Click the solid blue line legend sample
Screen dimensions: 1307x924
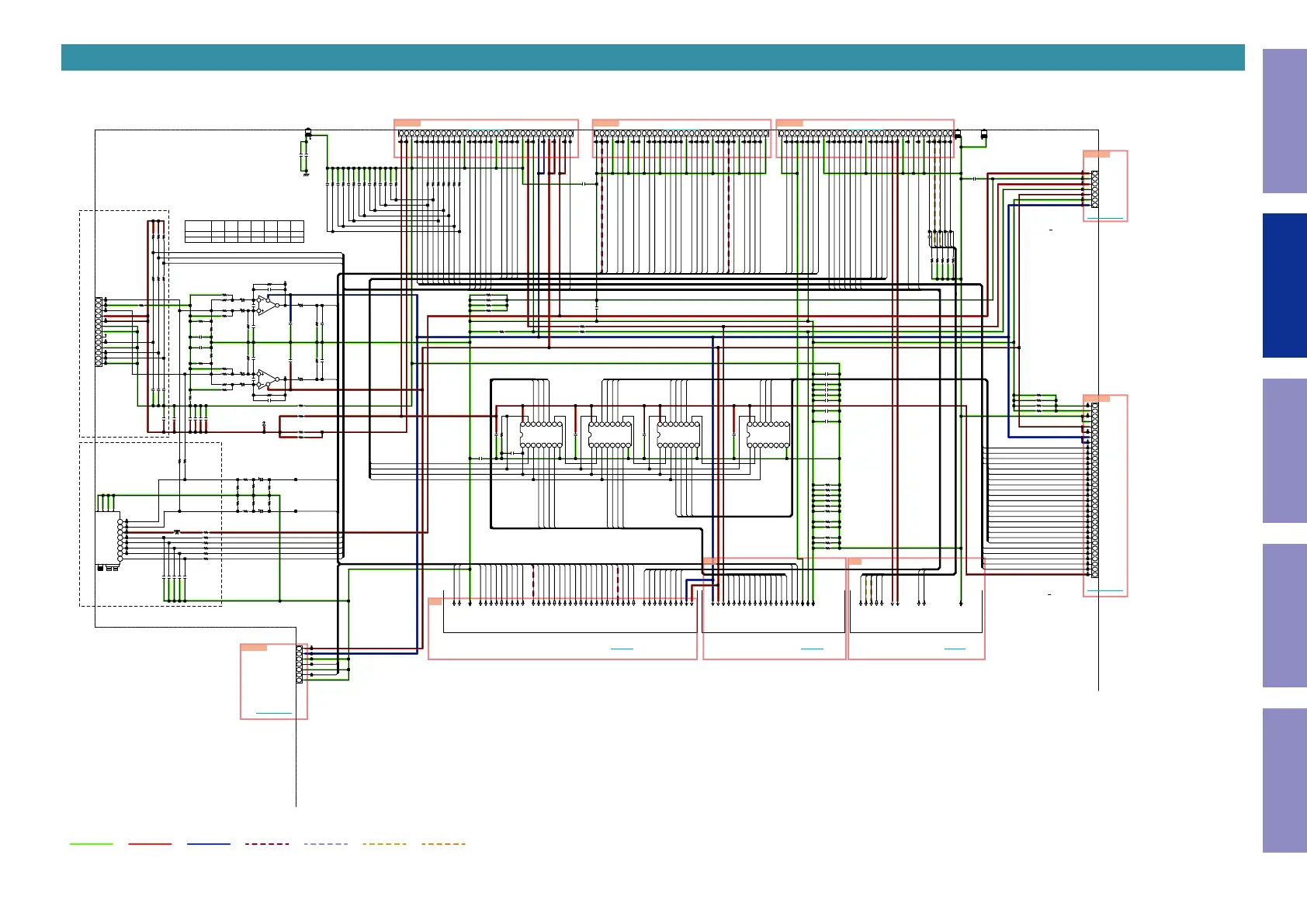tap(209, 844)
